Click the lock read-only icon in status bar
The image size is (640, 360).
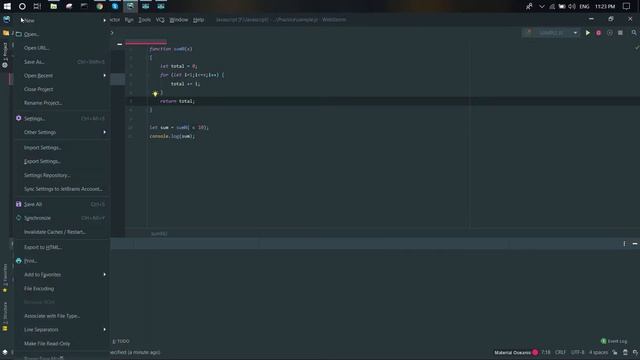pyautogui.click(x=615, y=352)
